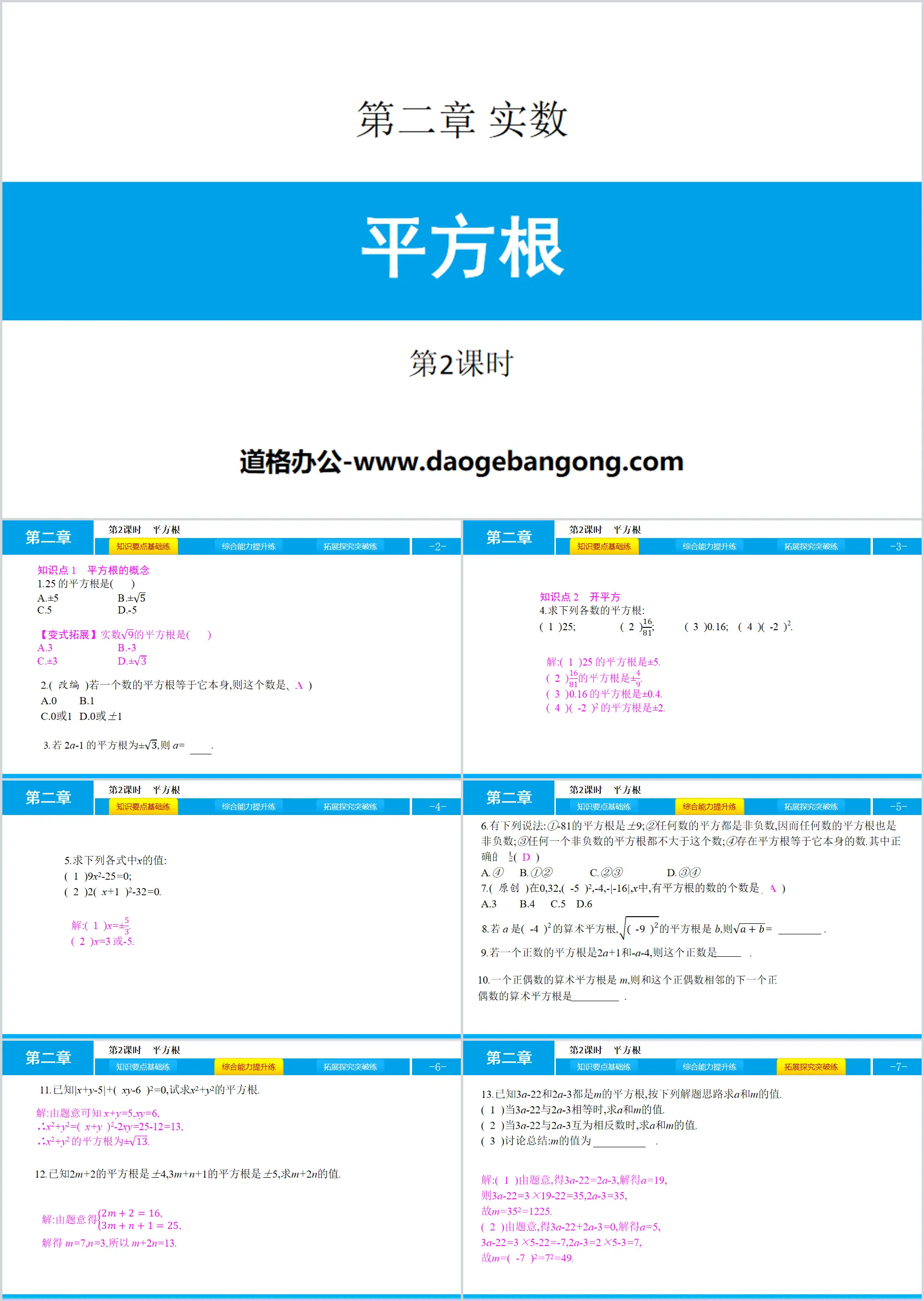Select 知识要点基础练 tab on slide -4-
The width and height of the screenshot is (924, 1301).
point(143,807)
